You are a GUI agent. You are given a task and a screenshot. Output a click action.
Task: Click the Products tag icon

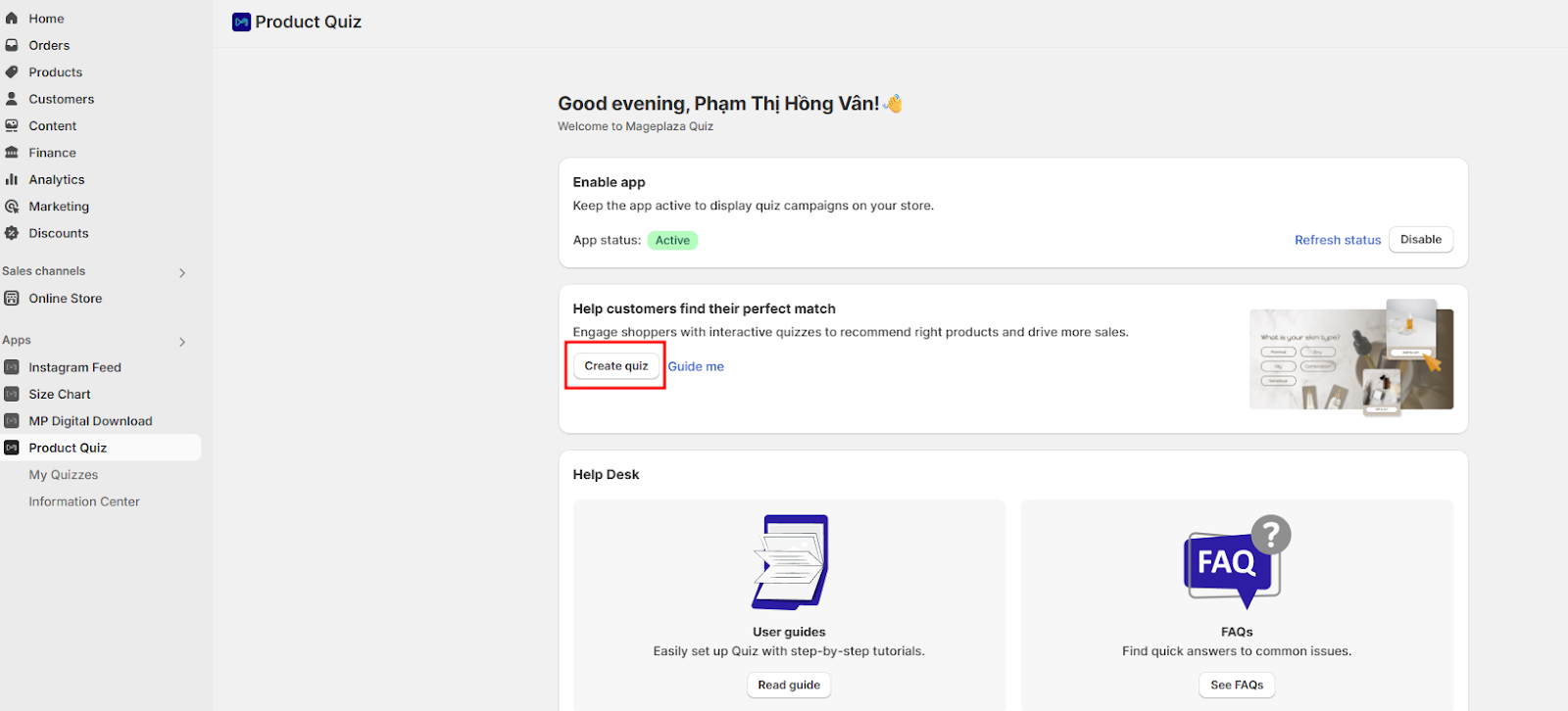tap(12, 72)
